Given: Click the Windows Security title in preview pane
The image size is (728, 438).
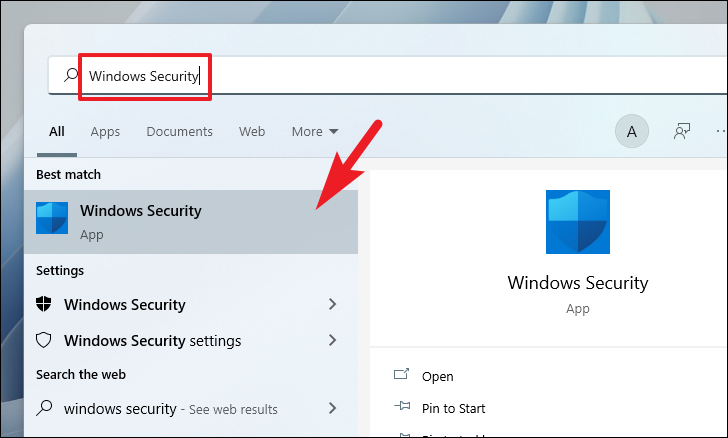Looking at the screenshot, I should click(578, 283).
